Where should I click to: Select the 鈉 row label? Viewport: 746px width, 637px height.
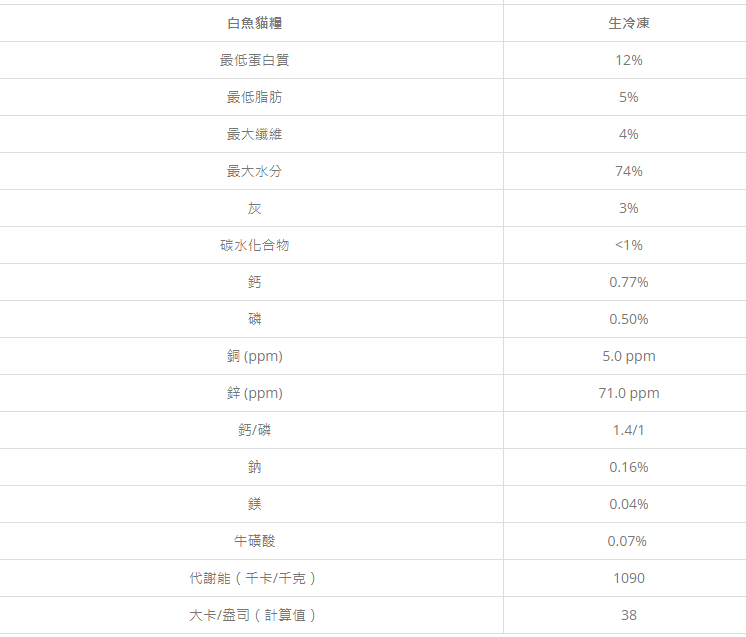click(254, 467)
